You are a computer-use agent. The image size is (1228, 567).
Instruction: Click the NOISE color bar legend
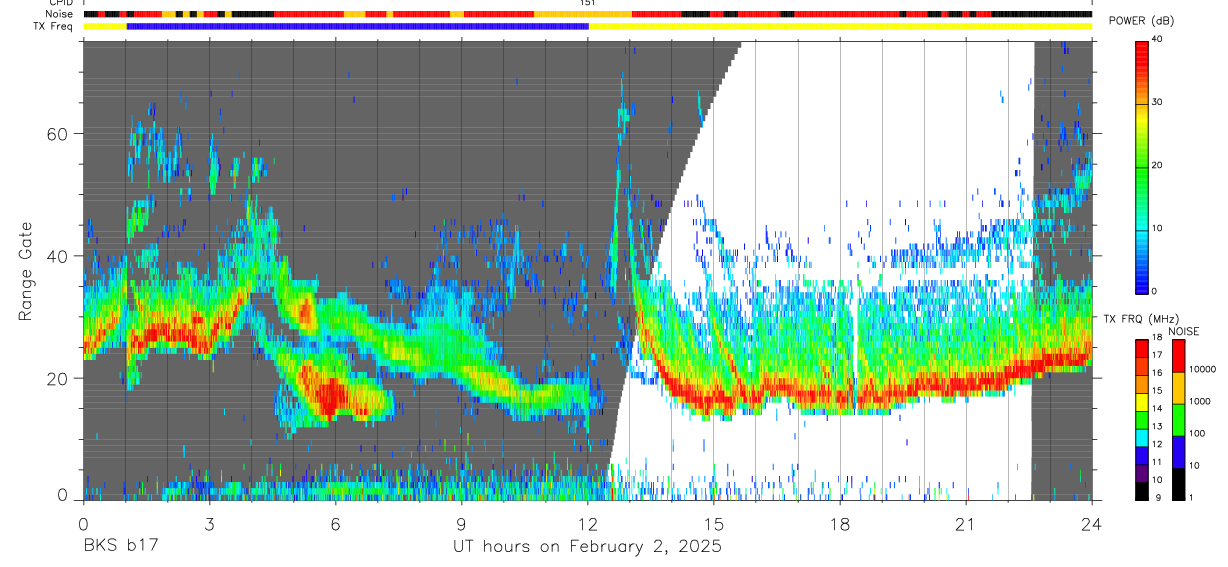pyautogui.click(x=1180, y=420)
